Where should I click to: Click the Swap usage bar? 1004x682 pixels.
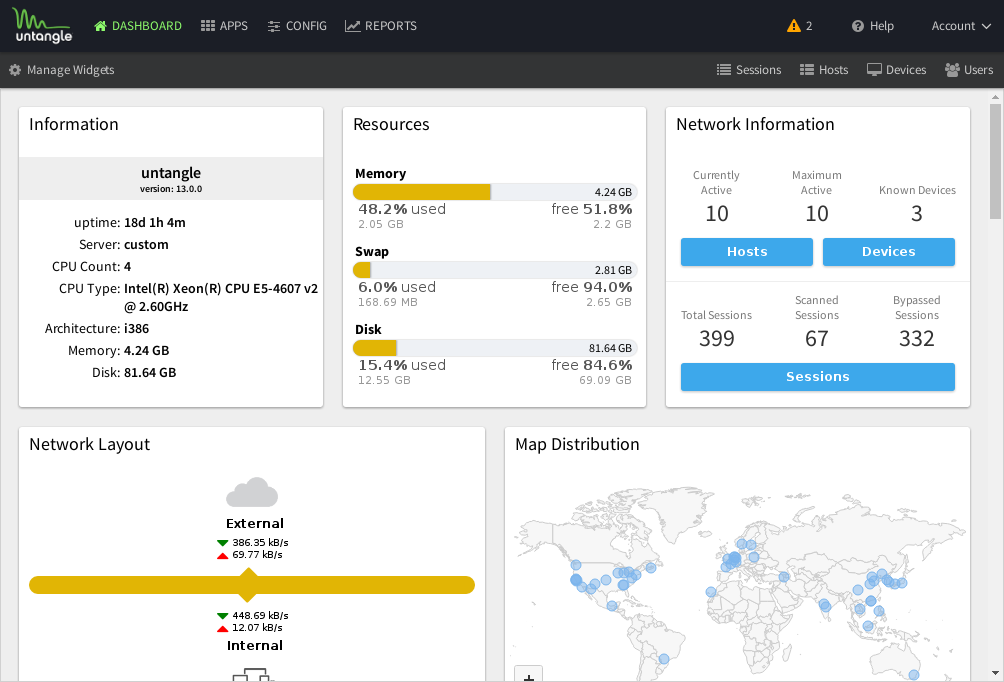[495, 270]
